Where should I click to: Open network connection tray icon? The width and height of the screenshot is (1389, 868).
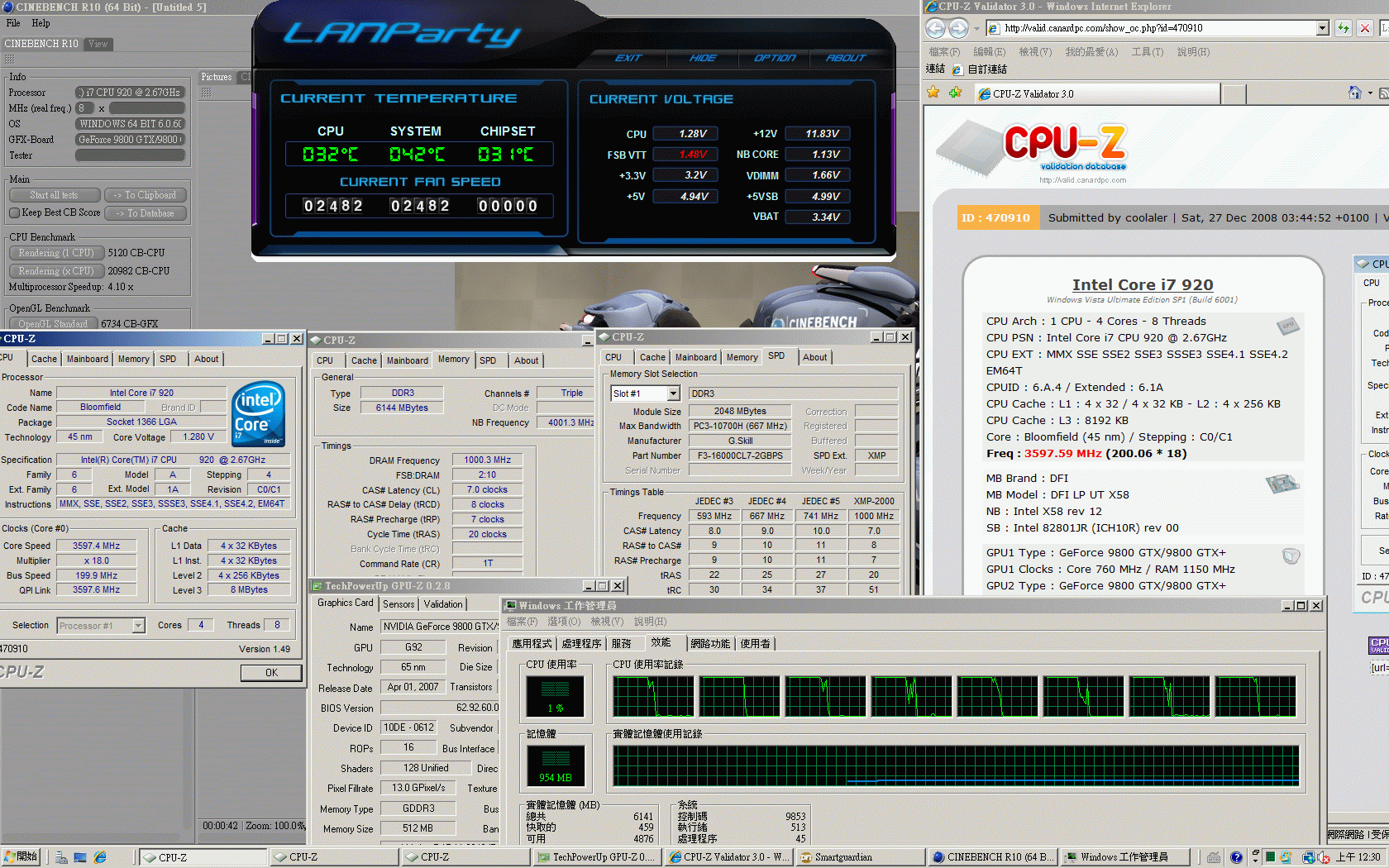[1309, 857]
